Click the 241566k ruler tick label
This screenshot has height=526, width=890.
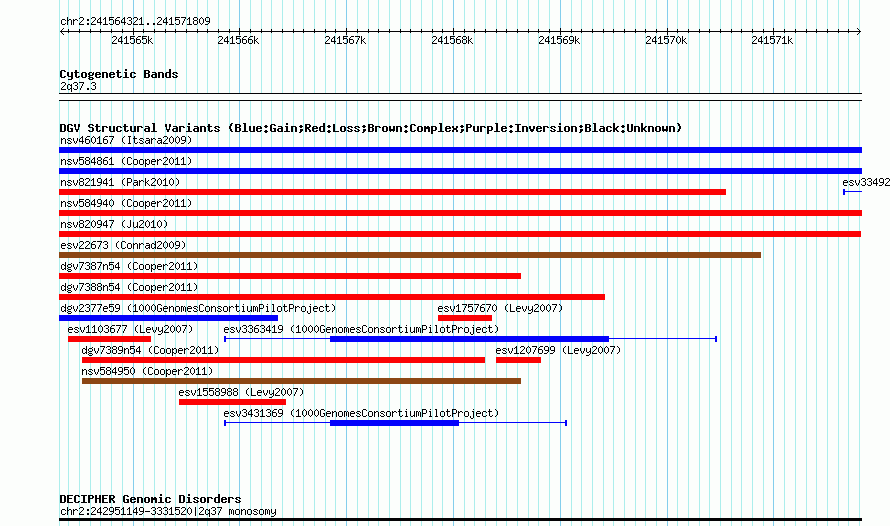[x=238, y=40]
